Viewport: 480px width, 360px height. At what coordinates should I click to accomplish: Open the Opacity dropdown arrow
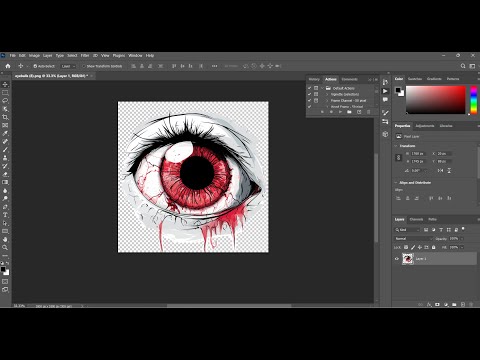tap(462, 239)
